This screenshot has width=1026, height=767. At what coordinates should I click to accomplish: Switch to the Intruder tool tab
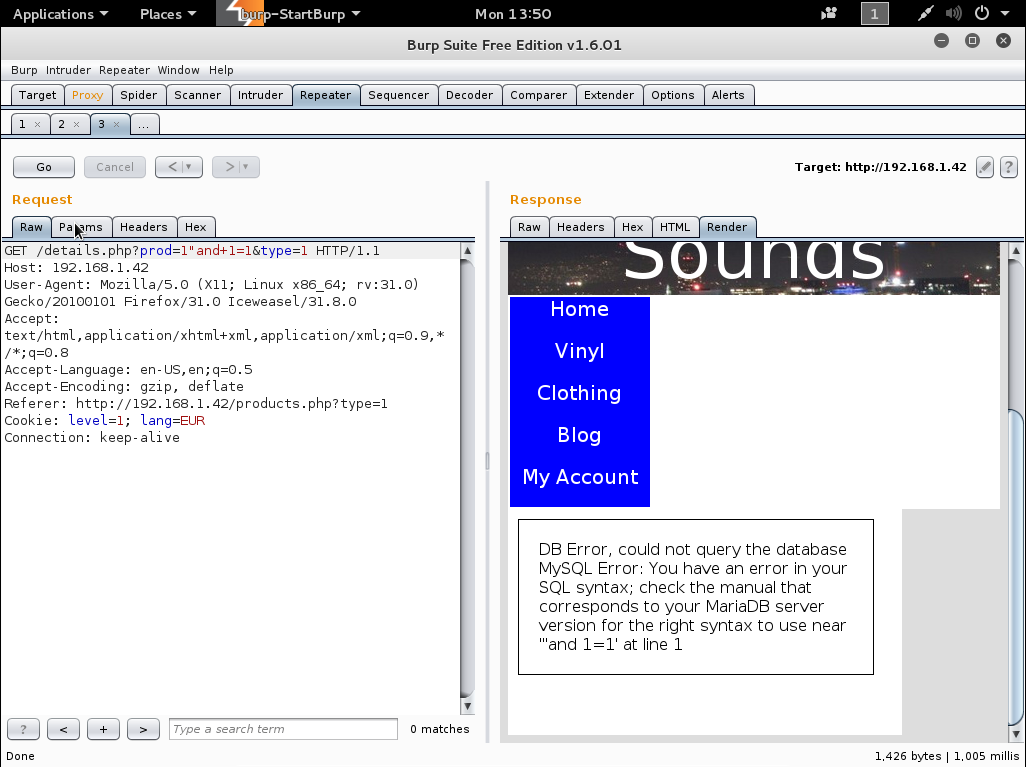click(260, 95)
